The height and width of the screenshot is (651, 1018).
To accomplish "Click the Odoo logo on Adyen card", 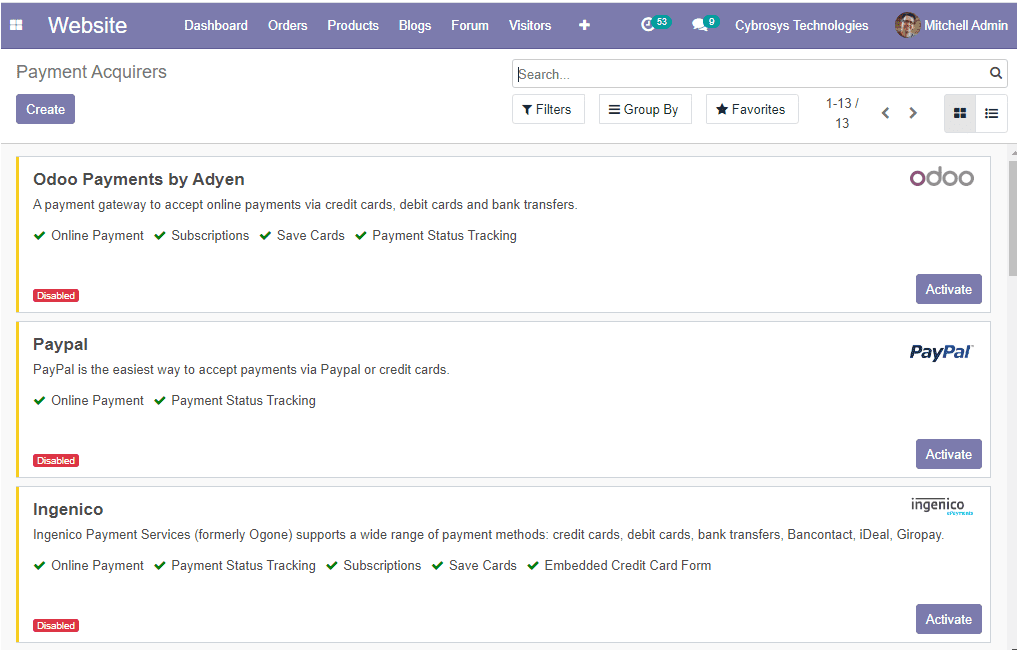I will 941,177.
